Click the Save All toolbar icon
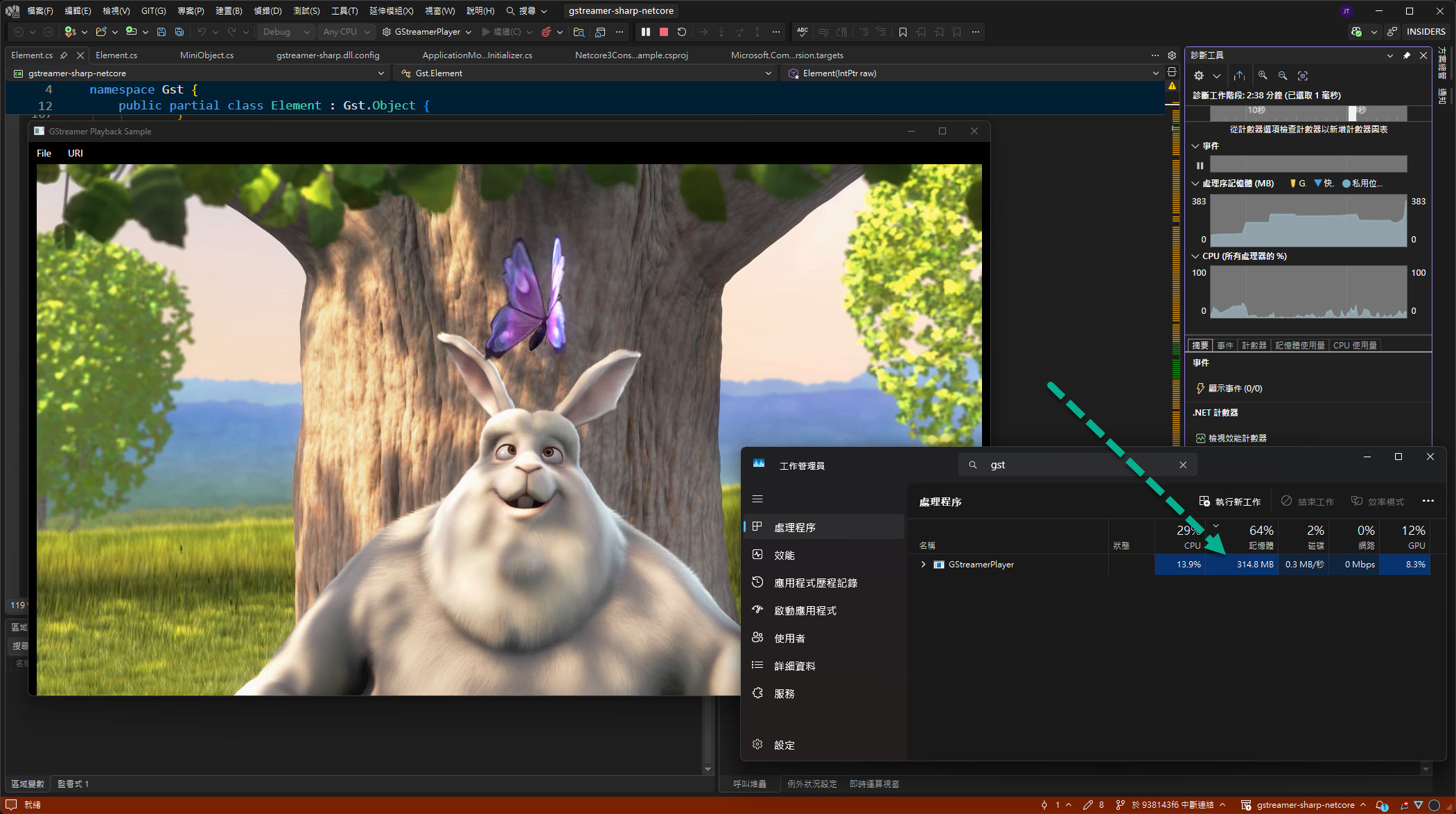The height and width of the screenshot is (814, 1456). point(179,32)
